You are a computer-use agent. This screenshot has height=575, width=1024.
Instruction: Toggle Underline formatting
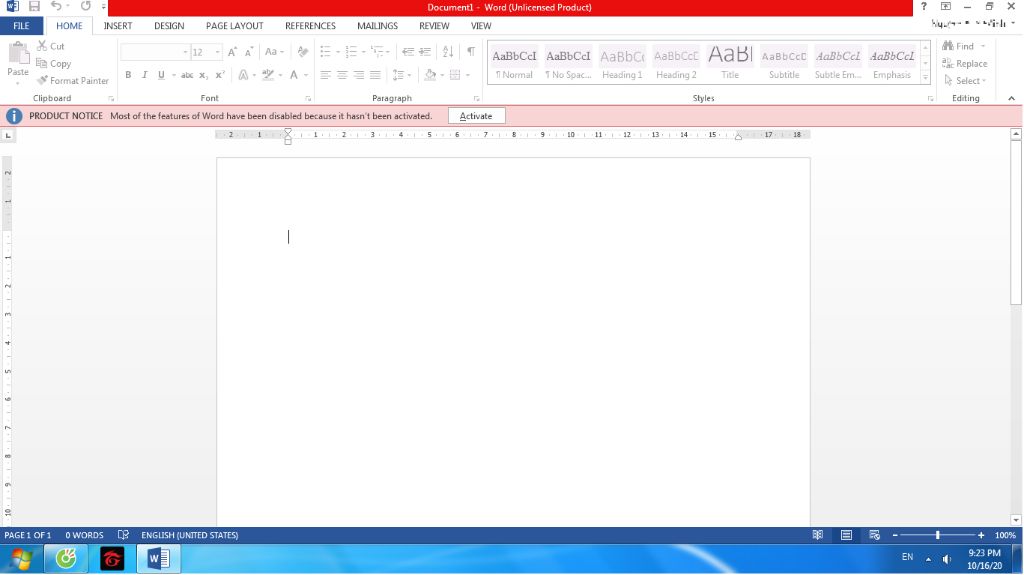coord(161,75)
